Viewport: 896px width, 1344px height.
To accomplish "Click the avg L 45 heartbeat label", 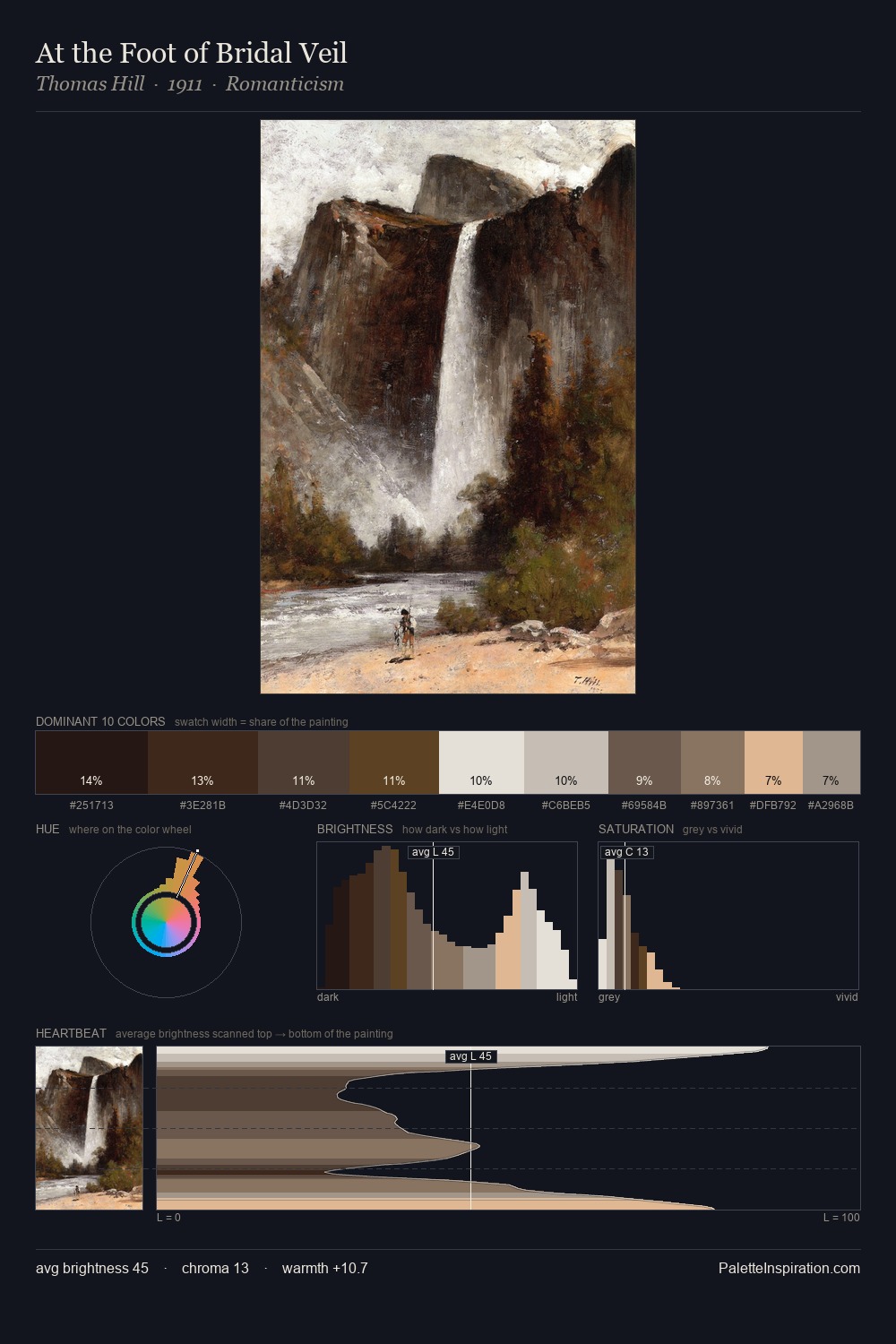I will [x=471, y=1056].
